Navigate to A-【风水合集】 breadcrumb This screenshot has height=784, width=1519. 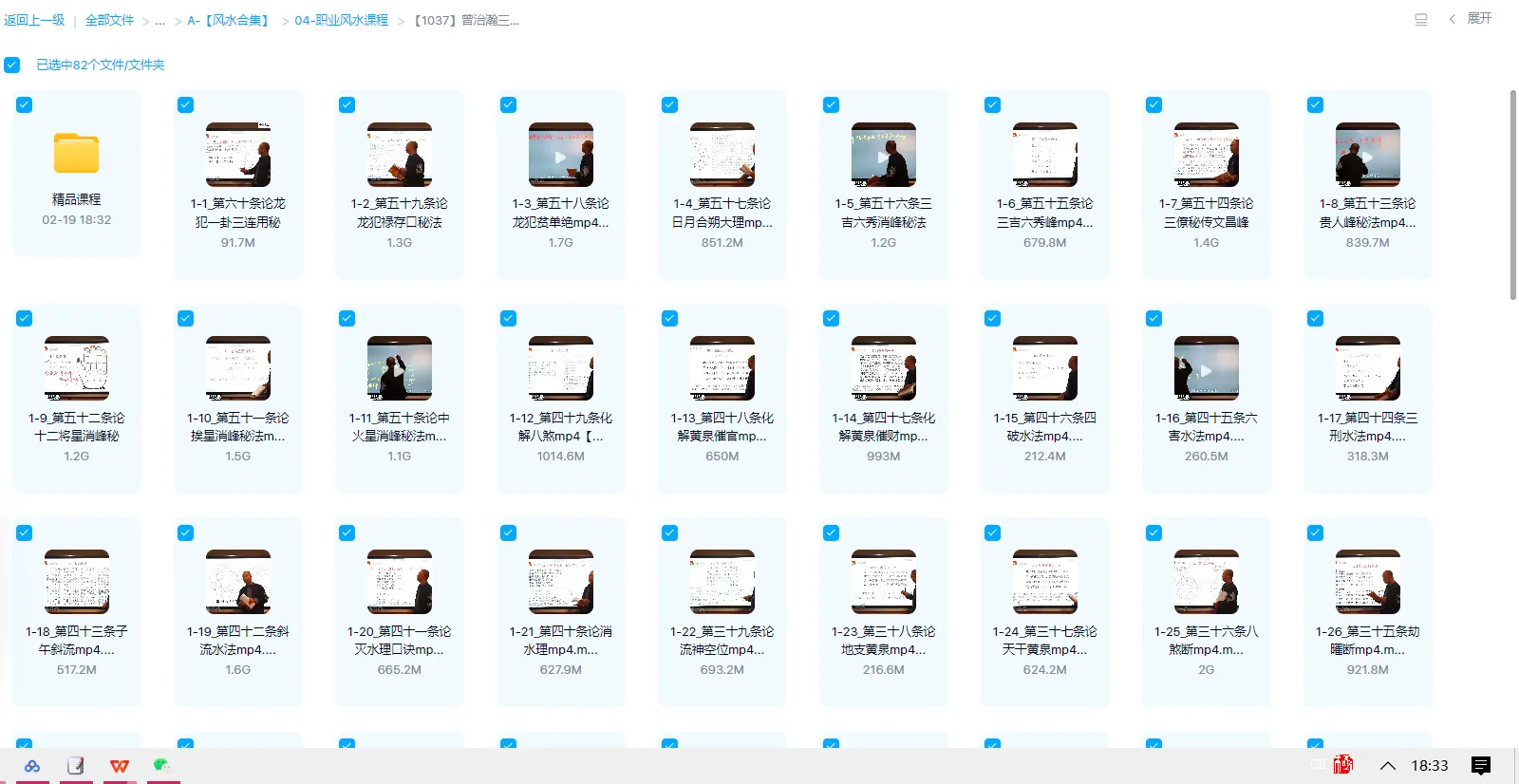pyautogui.click(x=231, y=20)
